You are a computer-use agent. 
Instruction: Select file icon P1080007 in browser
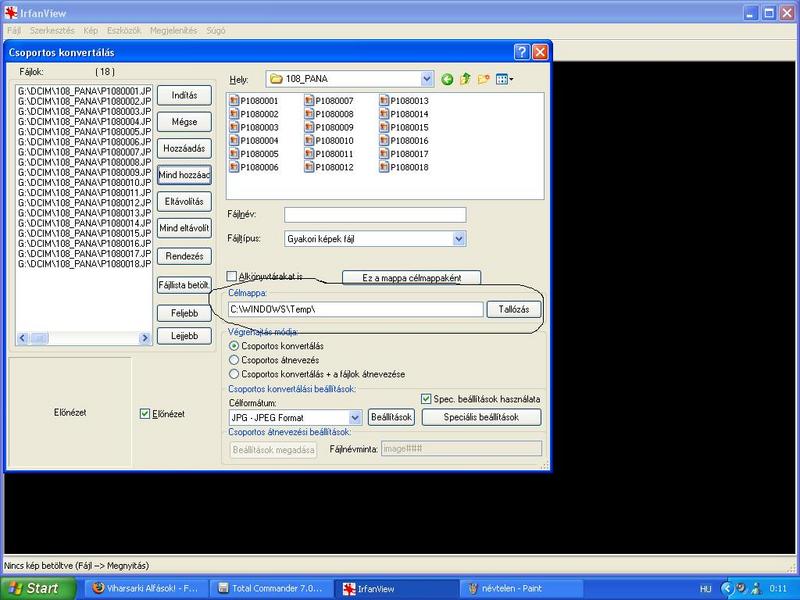pyautogui.click(x=309, y=101)
